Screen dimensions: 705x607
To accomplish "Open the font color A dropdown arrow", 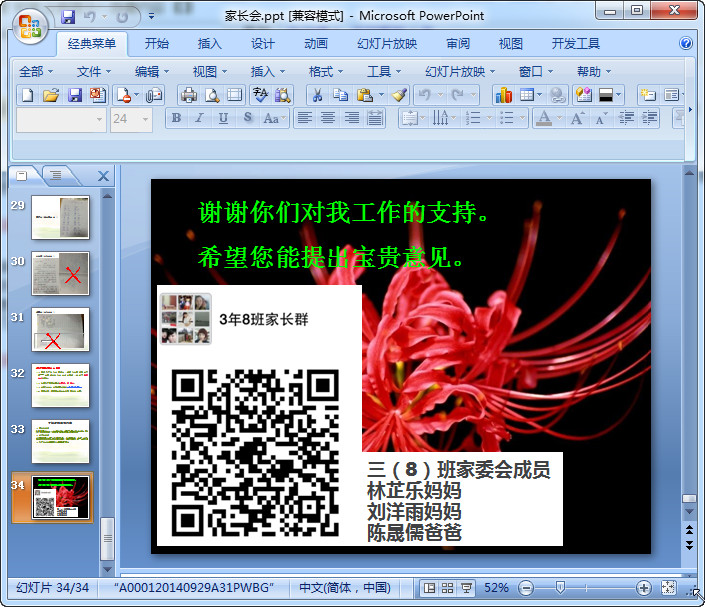I will (559, 118).
